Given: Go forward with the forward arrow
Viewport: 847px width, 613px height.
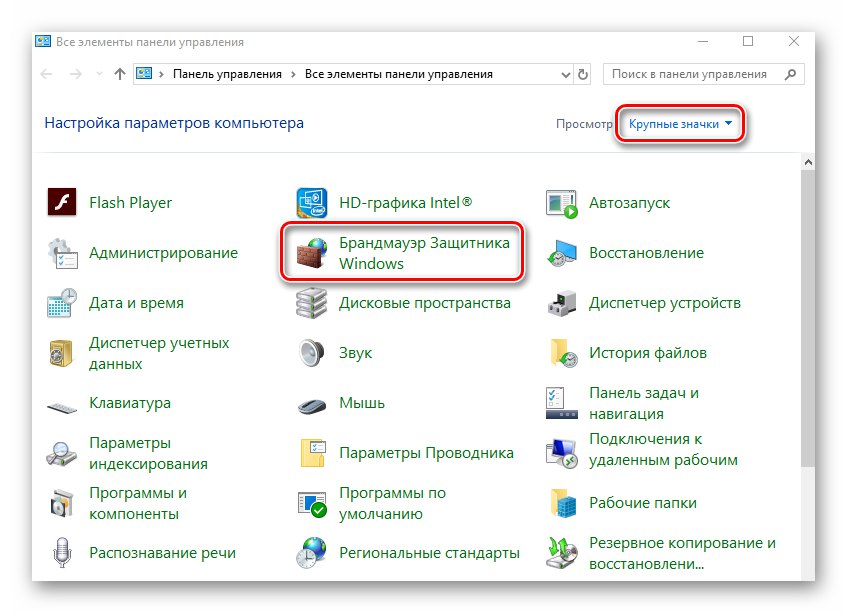Looking at the screenshot, I should [76, 74].
